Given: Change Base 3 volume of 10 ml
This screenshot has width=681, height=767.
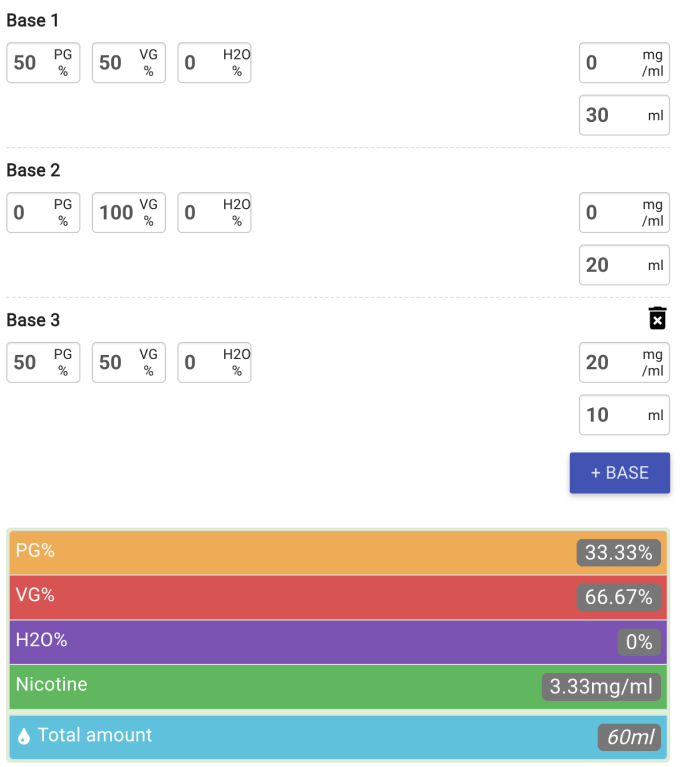Looking at the screenshot, I should pos(624,415).
